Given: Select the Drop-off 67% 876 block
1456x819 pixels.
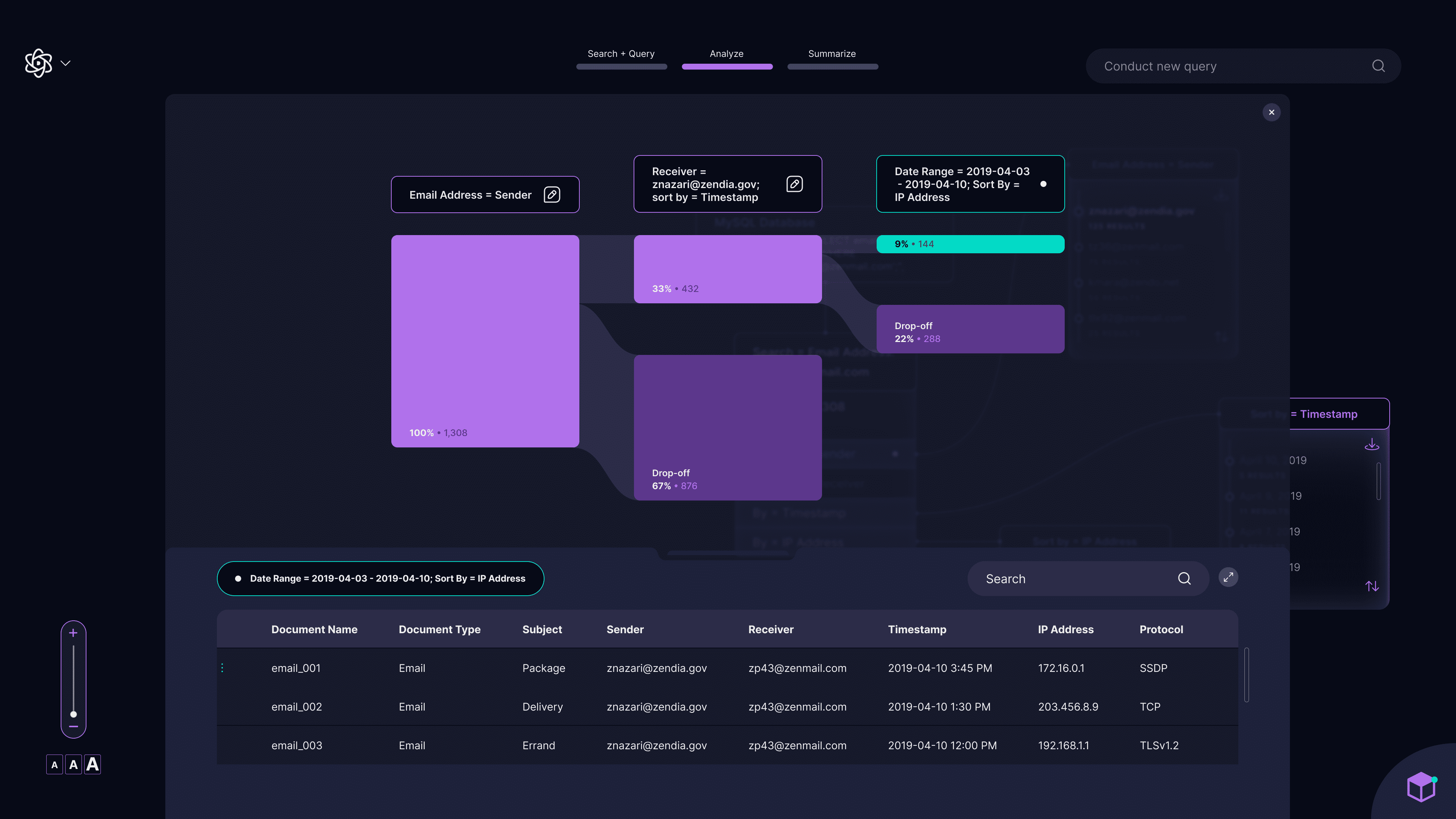Looking at the screenshot, I should [x=728, y=427].
